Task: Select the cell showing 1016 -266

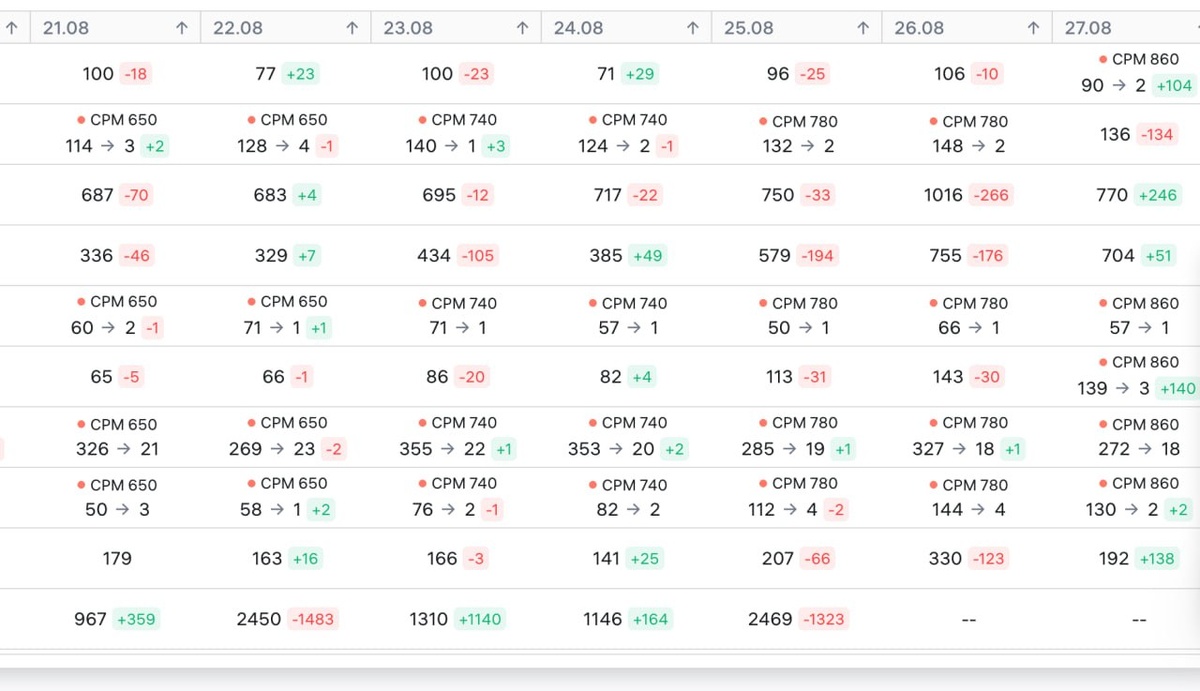Action: pyautogui.click(x=967, y=195)
